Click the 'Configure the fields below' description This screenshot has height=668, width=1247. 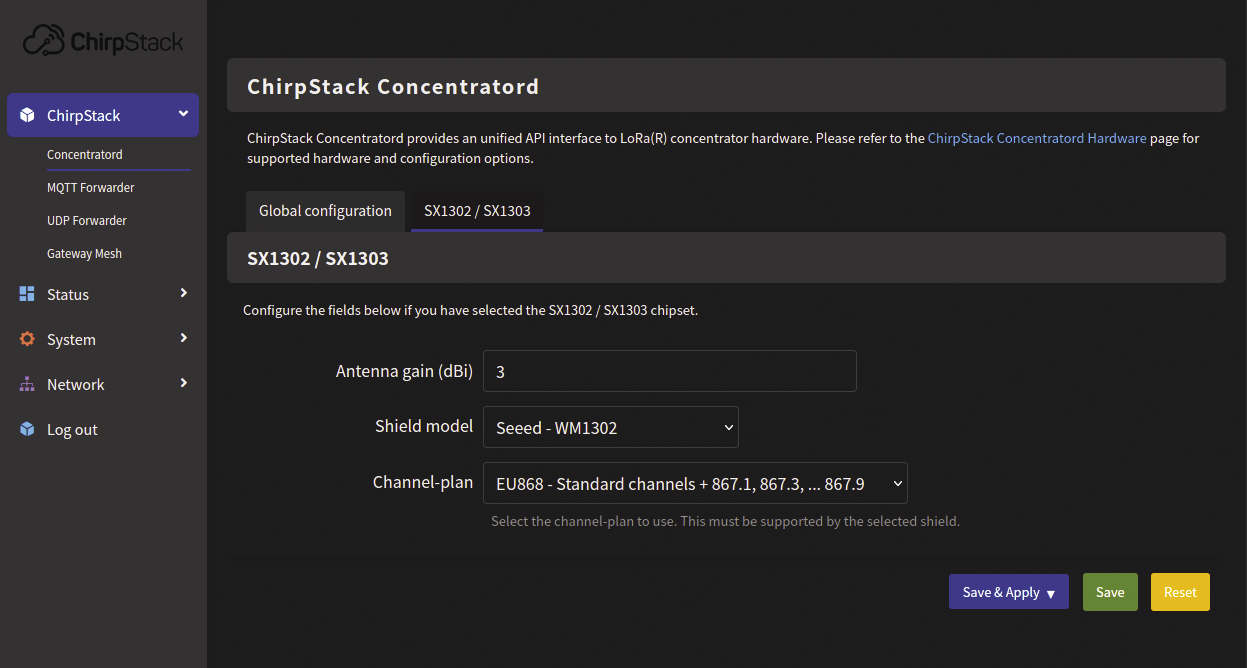(x=470, y=310)
